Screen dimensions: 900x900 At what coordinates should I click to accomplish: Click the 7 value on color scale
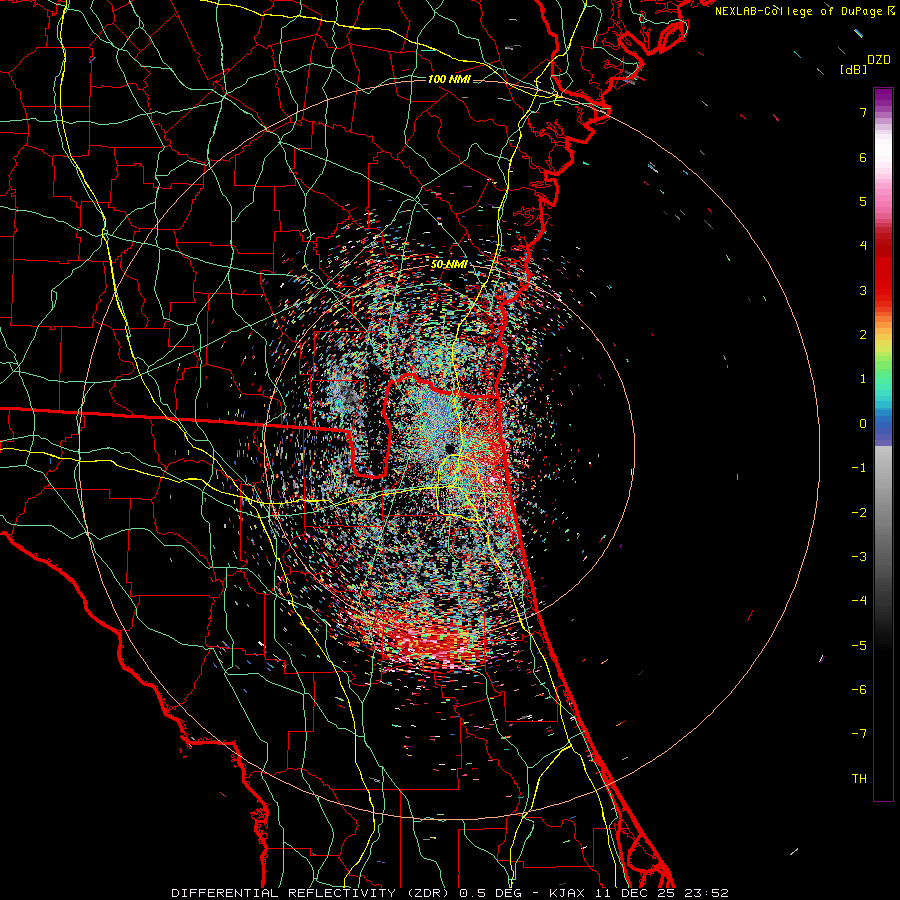coord(863,112)
